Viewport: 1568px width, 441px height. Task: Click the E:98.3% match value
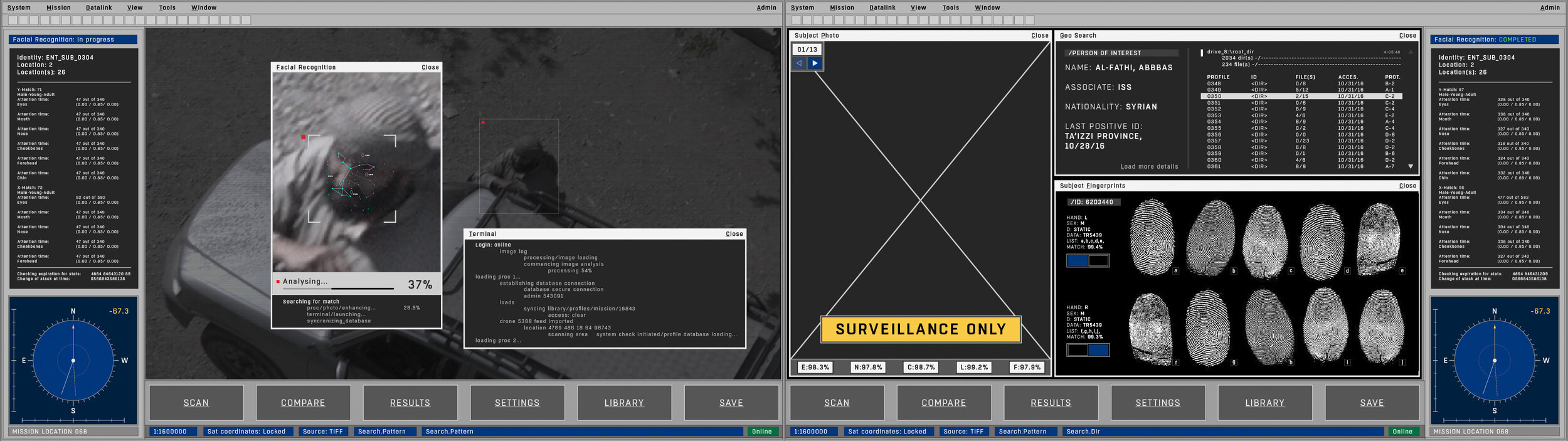815,368
